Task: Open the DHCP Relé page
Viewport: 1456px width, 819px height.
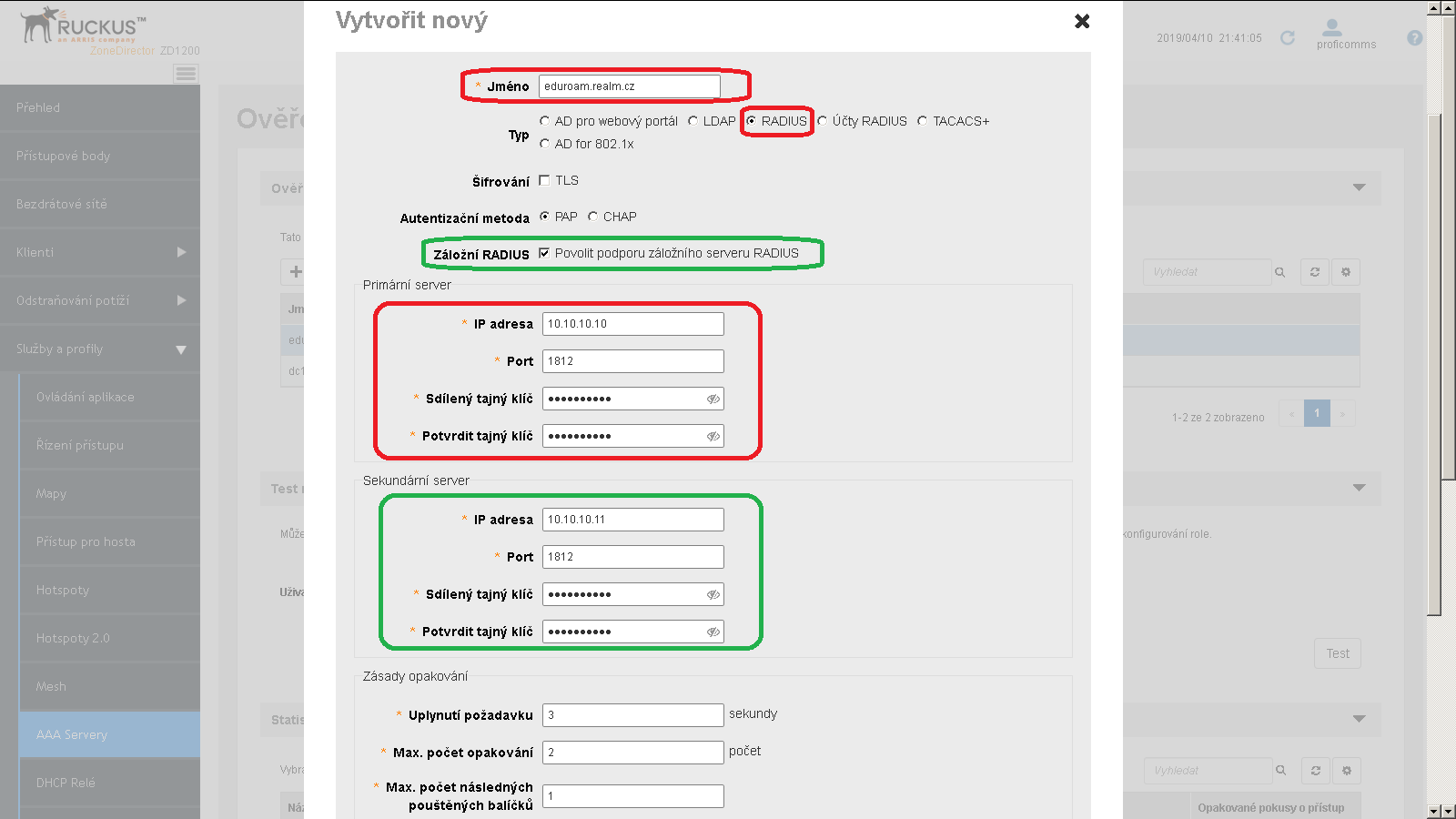Action: (x=66, y=782)
